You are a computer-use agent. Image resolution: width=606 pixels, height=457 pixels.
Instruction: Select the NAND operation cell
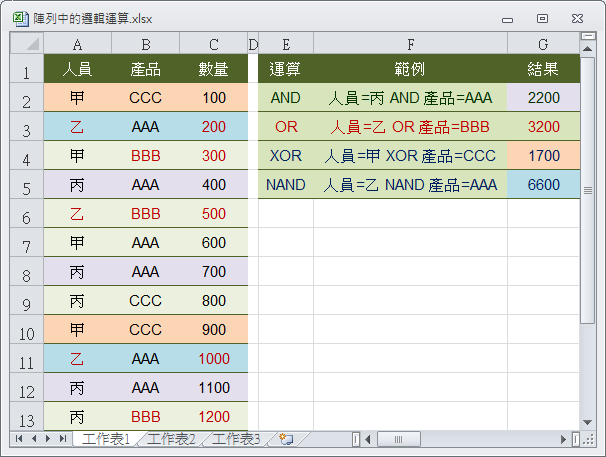click(286, 184)
